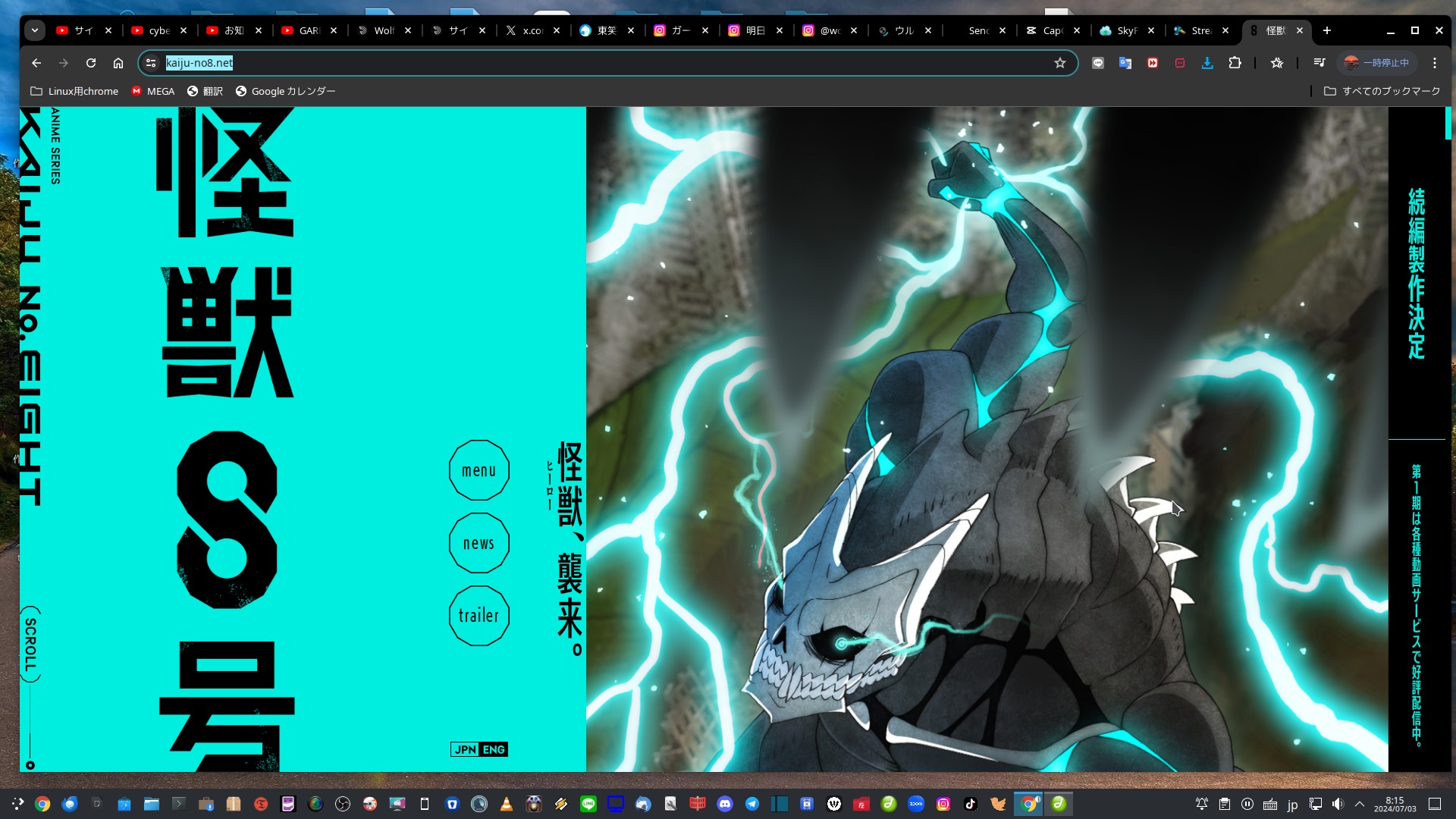Screen dimensions: 1456x819
Task: Click the octagonal menu button
Action: tap(479, 470)
